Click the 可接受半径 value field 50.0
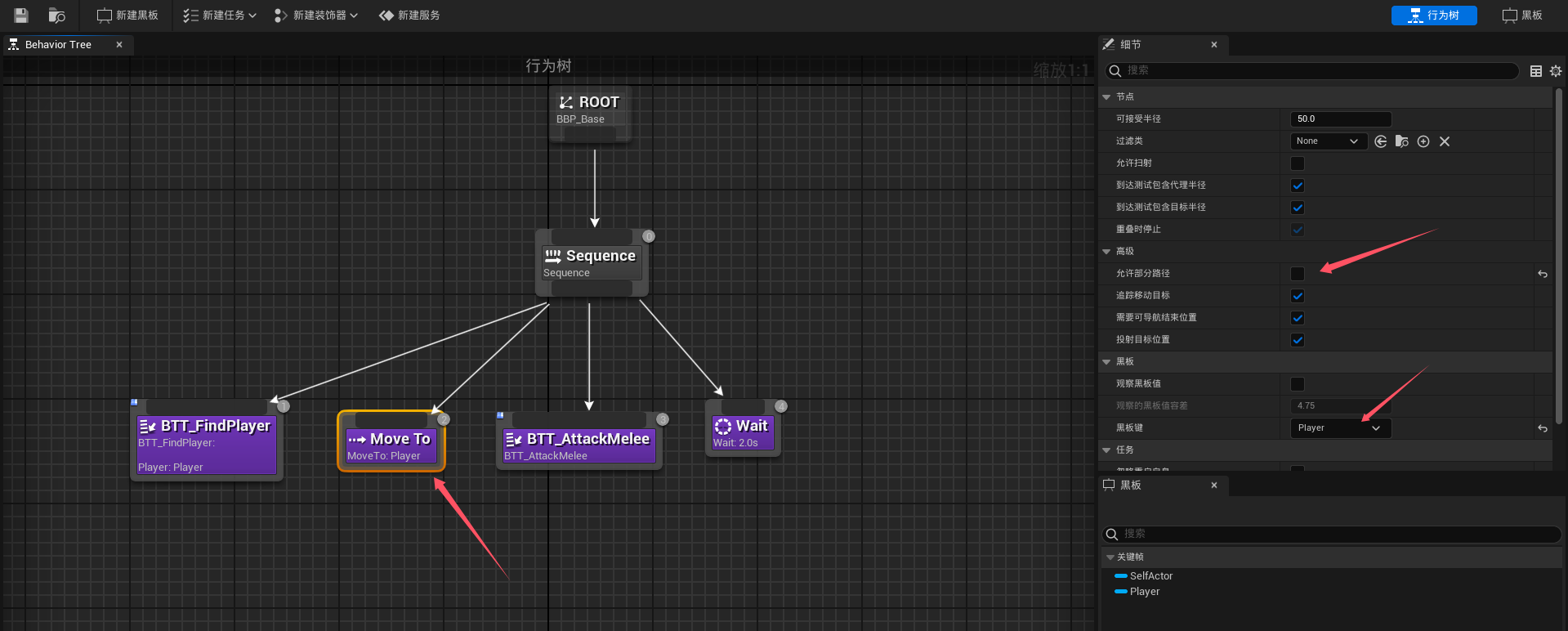The image size is (1568, 631). pyautogui.click(x=1340, y=119)
